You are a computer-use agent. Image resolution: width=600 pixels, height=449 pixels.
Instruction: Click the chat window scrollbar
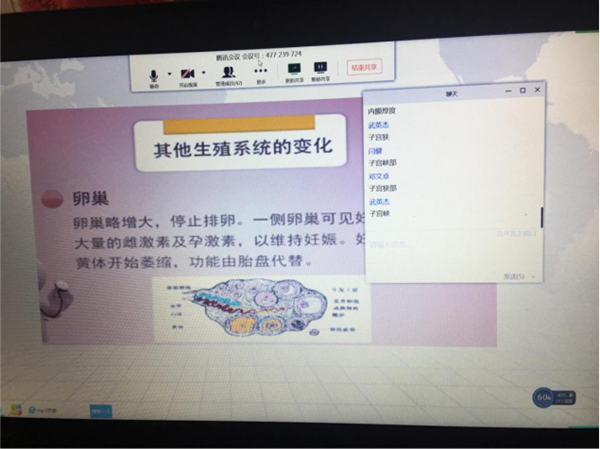click(542, 217)
